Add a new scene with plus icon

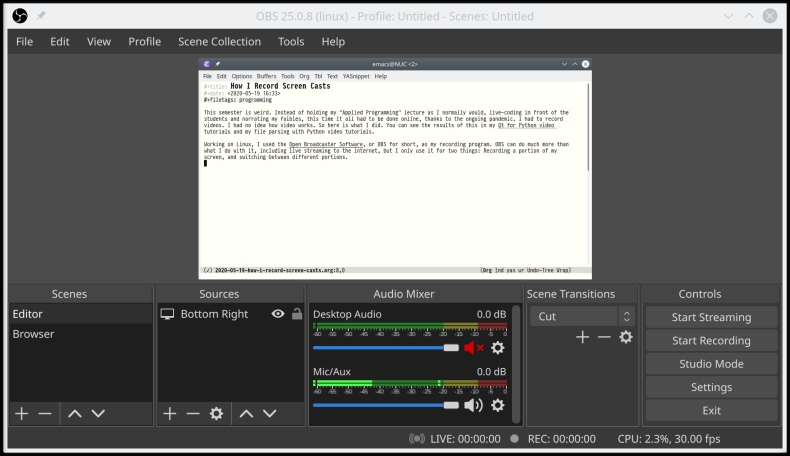pyautogui.click(x=21, y=413)
